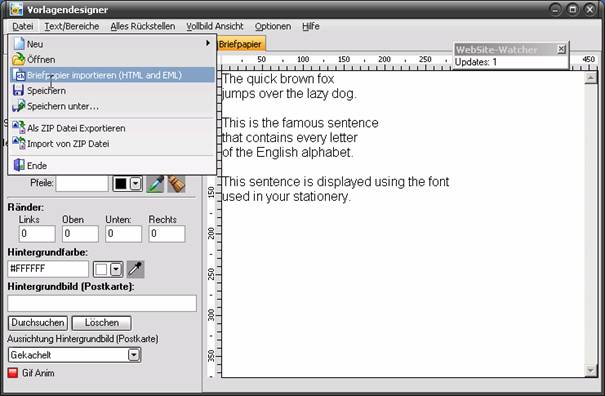Click 'Updates: 1' in WebSite-Watcher popup

pos(476,62)
